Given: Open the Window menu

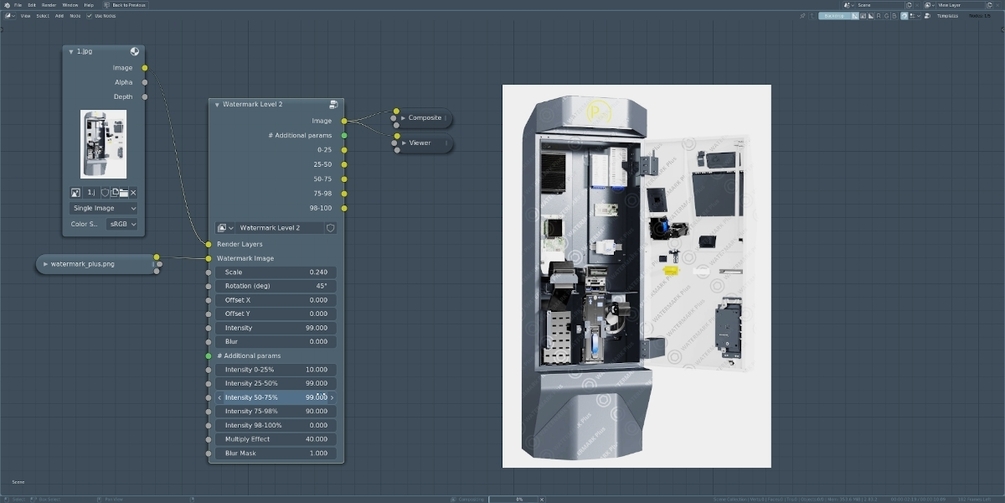Looking at the screenshot, I should click(70, 4).
